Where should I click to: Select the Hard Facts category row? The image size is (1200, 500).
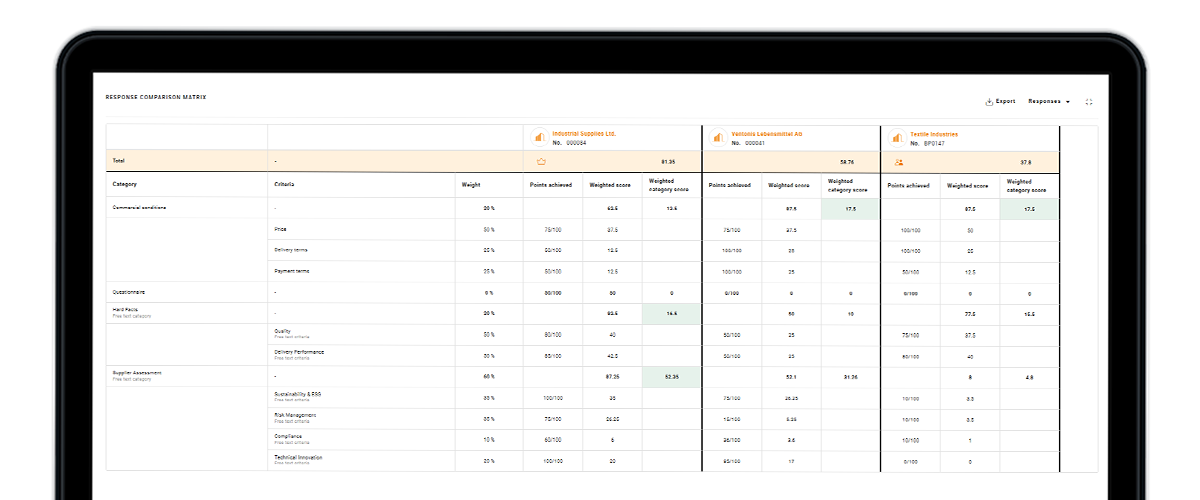coord(126,311)
